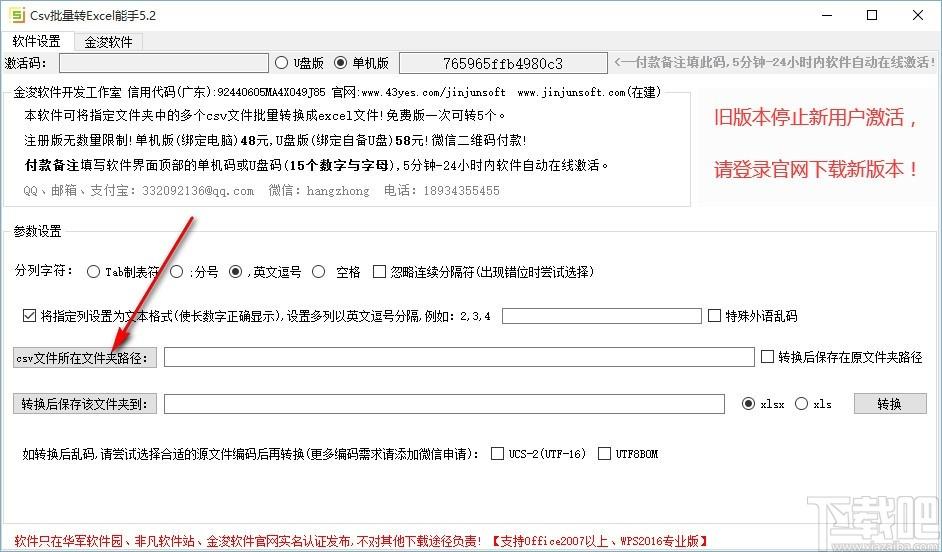
Task: Check 转换后保存在原文件夹路径
Action: pos(767,357)
